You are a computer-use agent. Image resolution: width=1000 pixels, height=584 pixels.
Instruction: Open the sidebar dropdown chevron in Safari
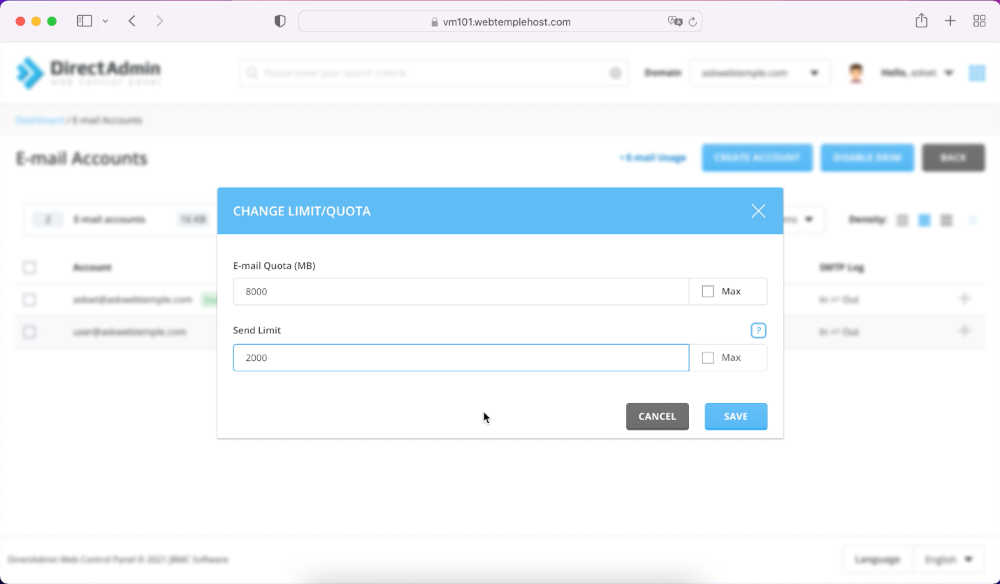pos(105,21)
